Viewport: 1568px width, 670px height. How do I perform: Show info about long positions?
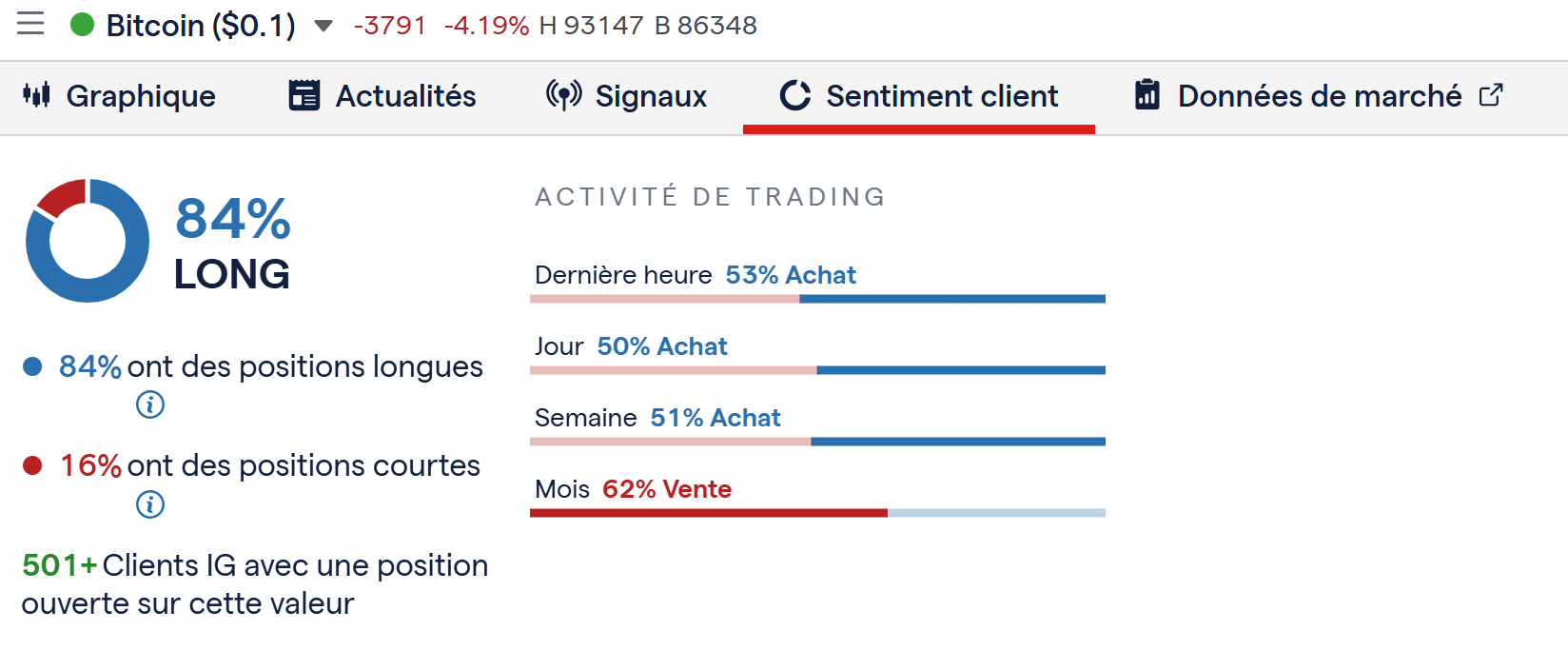tap(149, 404)
